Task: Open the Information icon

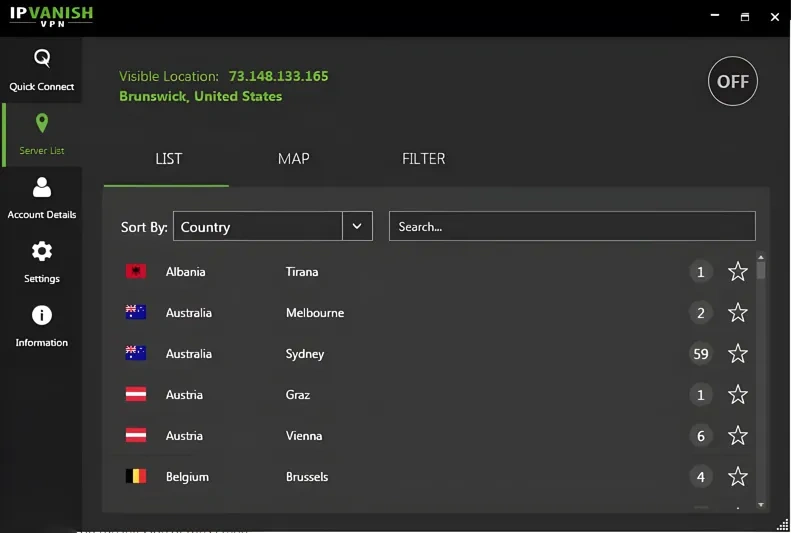Action: pos(42,315)
